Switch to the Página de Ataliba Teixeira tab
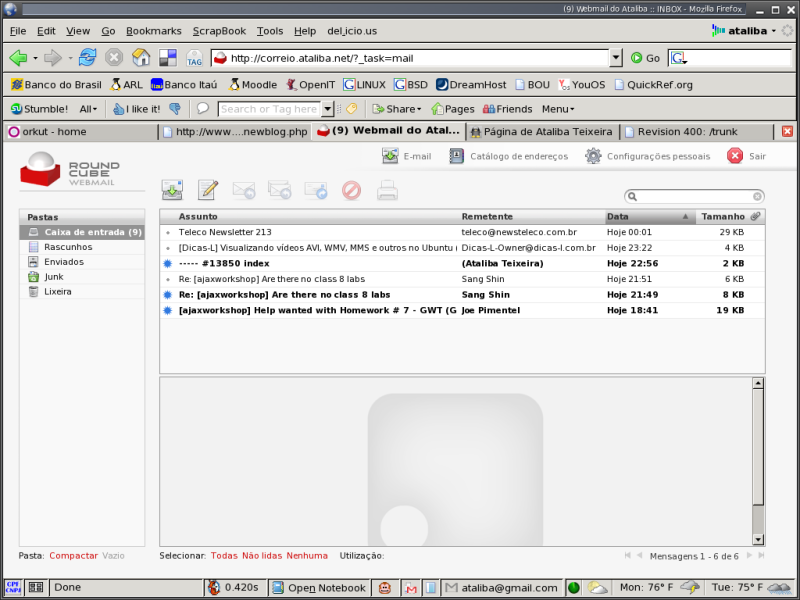 (543, 132)
